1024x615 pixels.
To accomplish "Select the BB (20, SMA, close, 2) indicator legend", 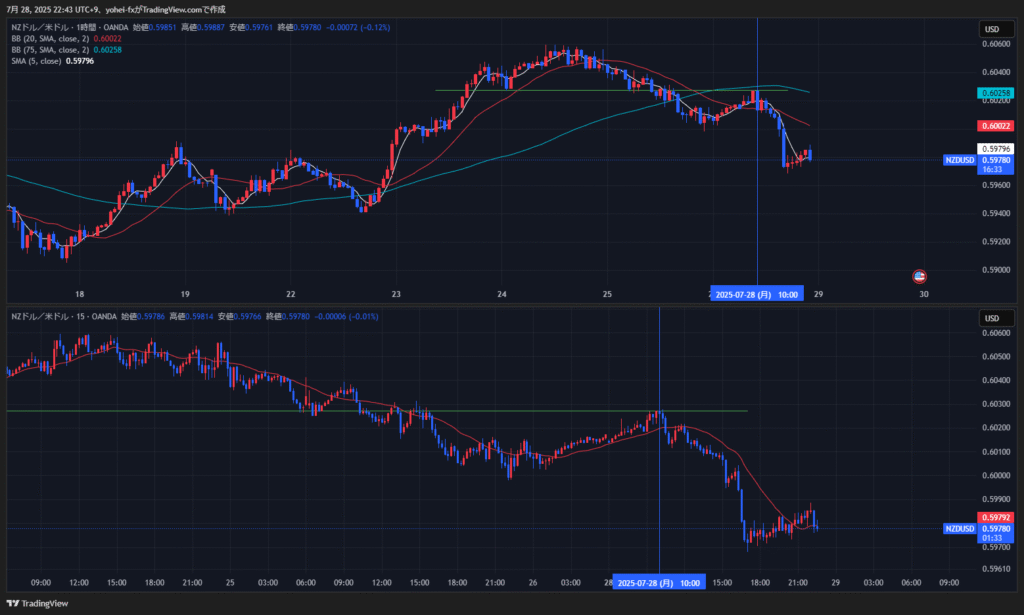I will pos(50,38).
